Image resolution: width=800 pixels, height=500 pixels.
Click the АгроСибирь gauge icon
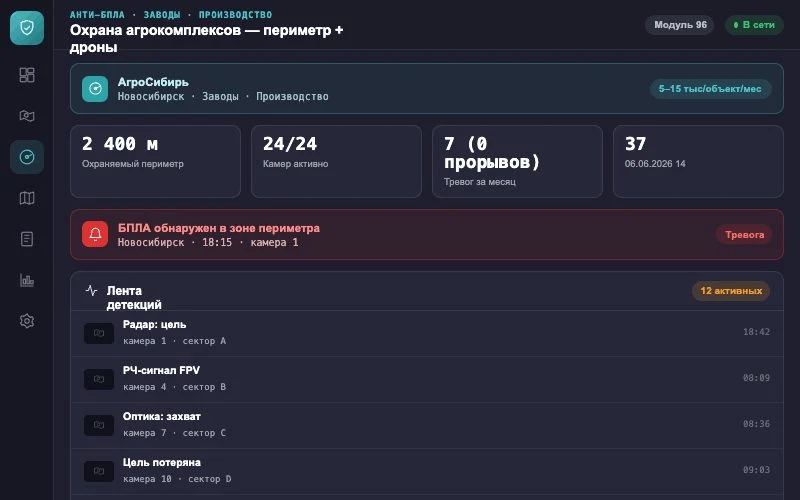click(x=95, y=89)
